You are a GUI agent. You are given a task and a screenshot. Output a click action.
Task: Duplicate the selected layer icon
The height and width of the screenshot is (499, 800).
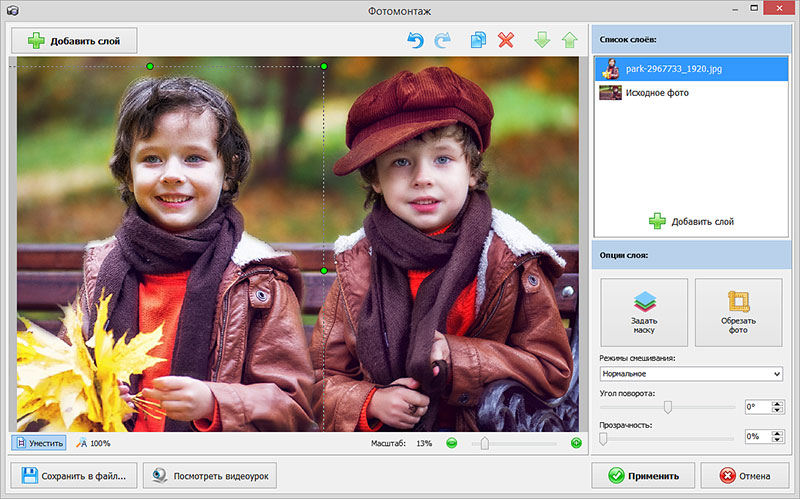pyautogui.click(x=478, y=40)
